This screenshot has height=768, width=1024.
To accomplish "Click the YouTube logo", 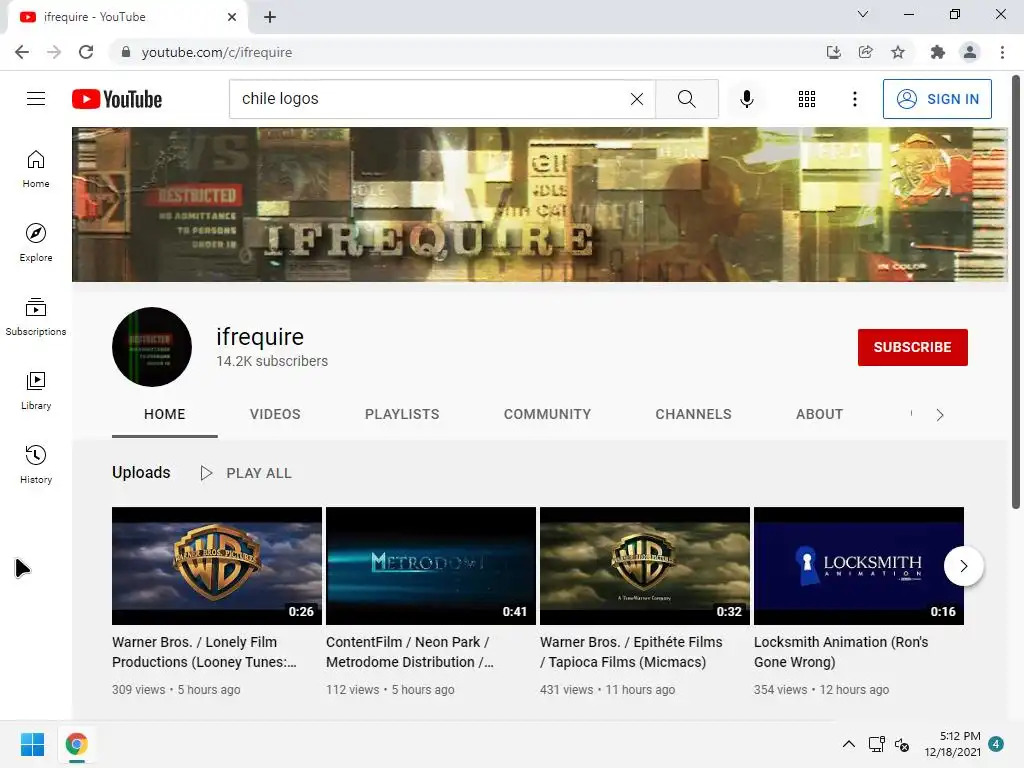I will coord(117,99).
